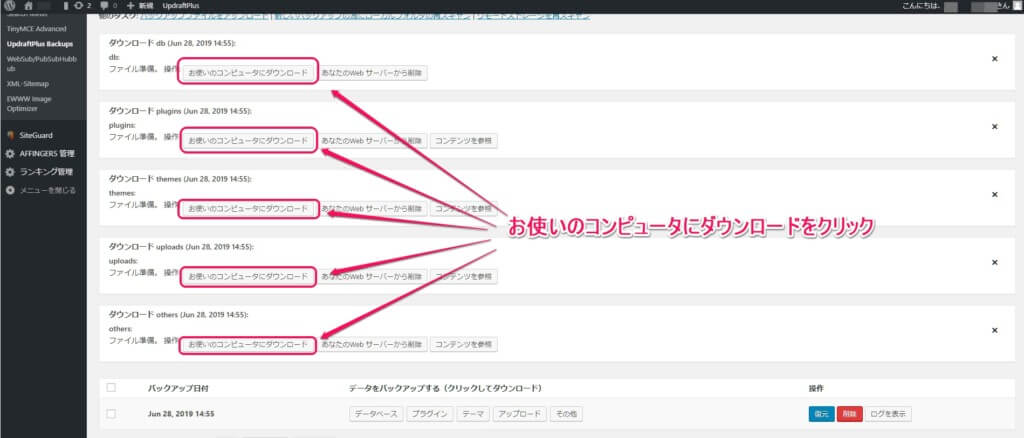Dismiss the db download panel with X
The width and height of the screenshot is (1024, 438).
(x=994, y=59)
